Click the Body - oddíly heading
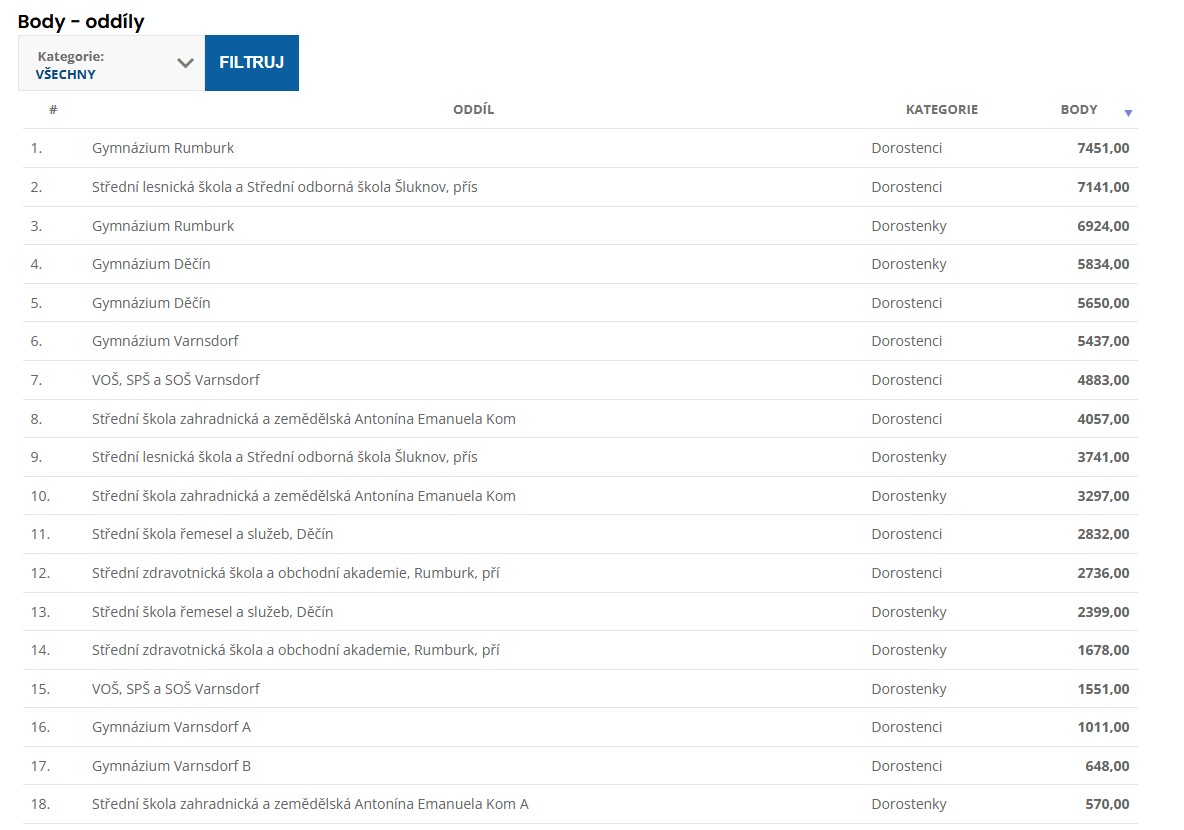 pyautogui.click(x=81, y=21)
